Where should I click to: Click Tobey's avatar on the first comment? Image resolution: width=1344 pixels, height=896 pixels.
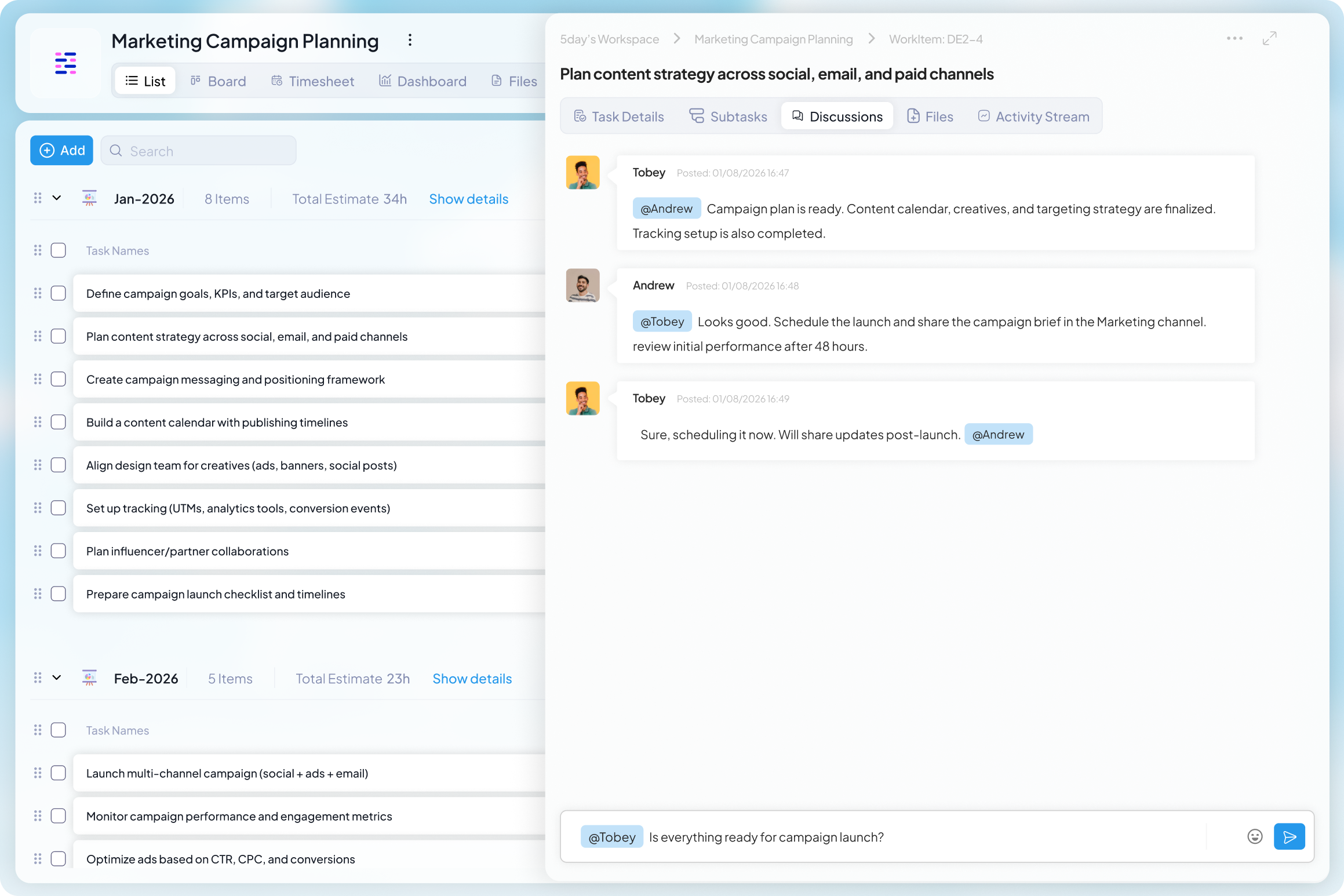tap(582, 172)
